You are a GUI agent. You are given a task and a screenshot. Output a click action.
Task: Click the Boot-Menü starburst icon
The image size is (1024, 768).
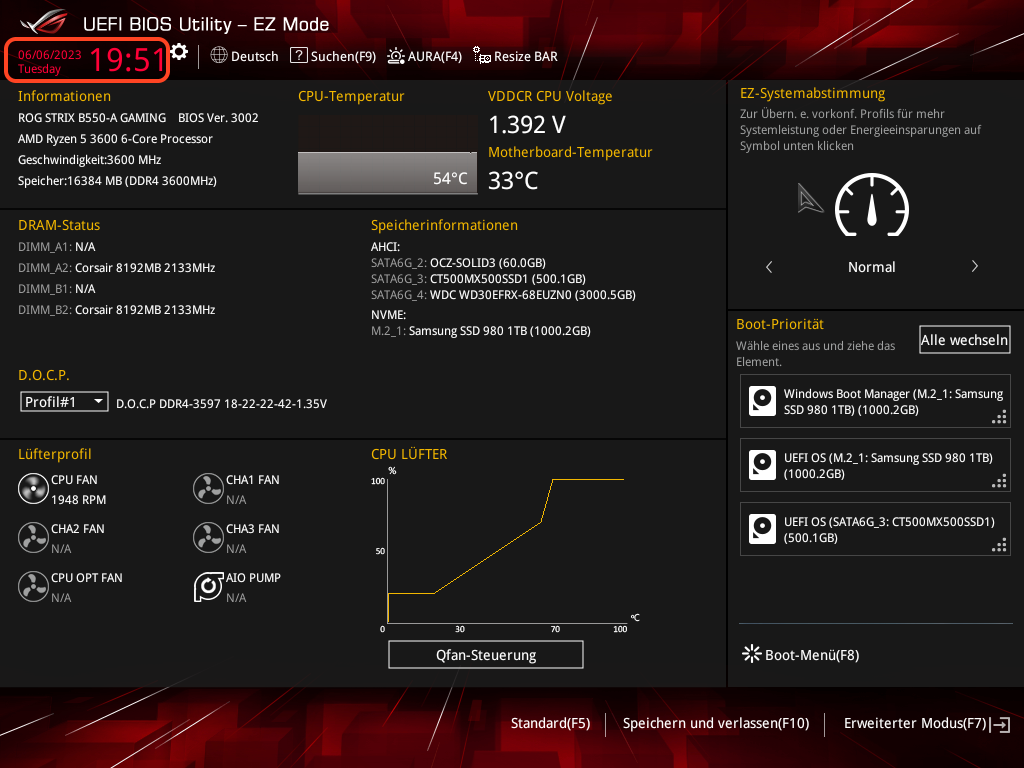click(752, 654)
